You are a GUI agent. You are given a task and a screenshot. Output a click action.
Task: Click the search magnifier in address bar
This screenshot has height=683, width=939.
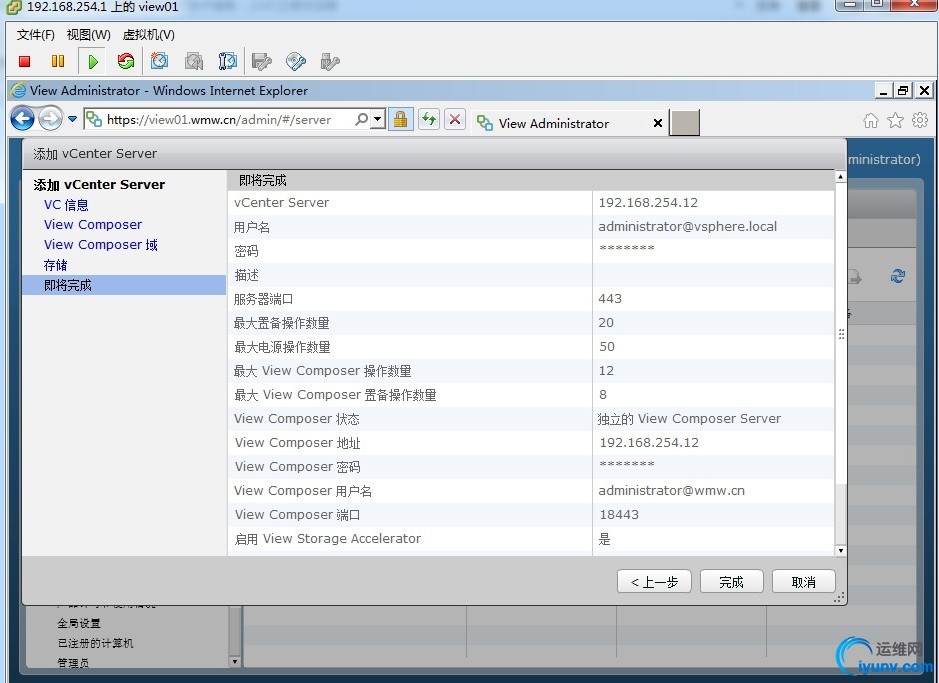click(x=361, y=119)
